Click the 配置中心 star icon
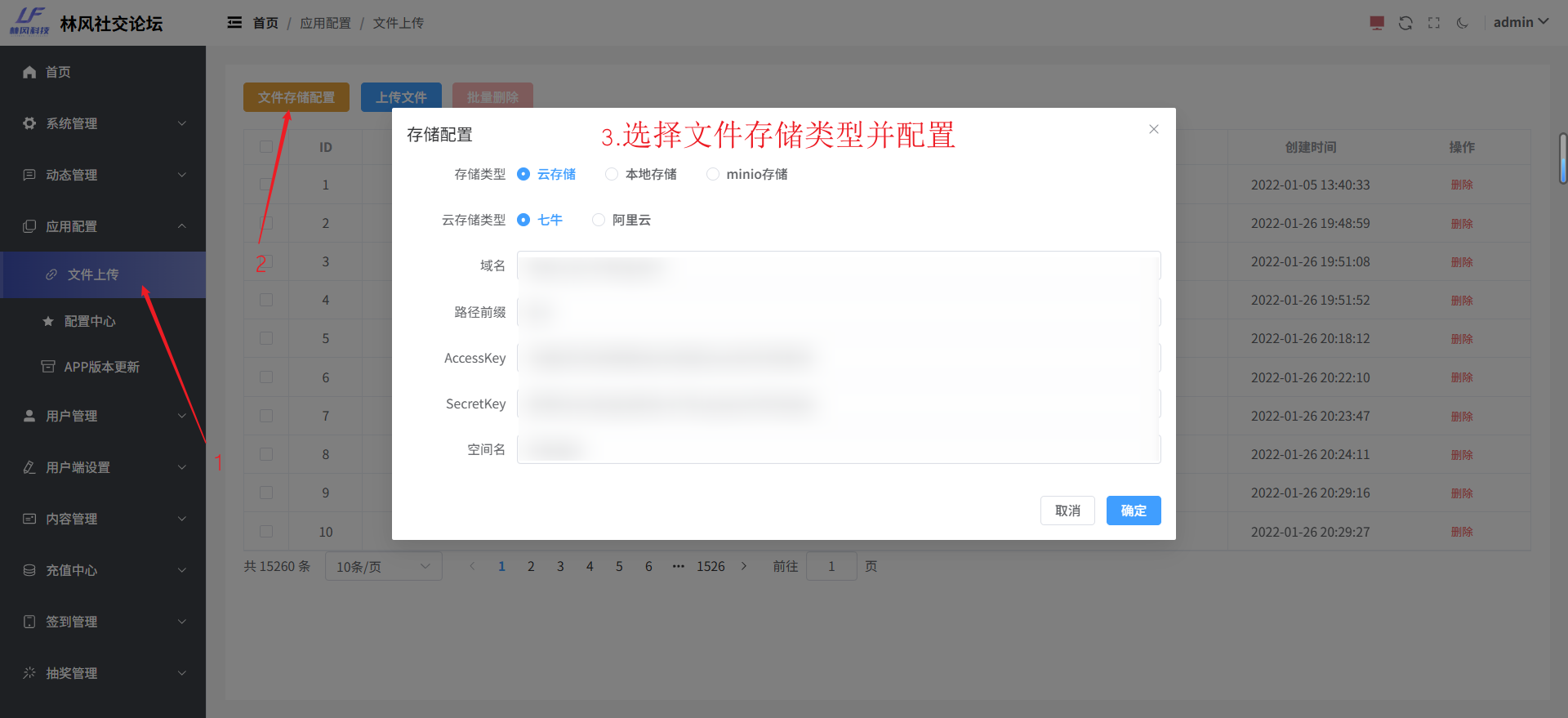1568x718 pixels. point(48,321)
